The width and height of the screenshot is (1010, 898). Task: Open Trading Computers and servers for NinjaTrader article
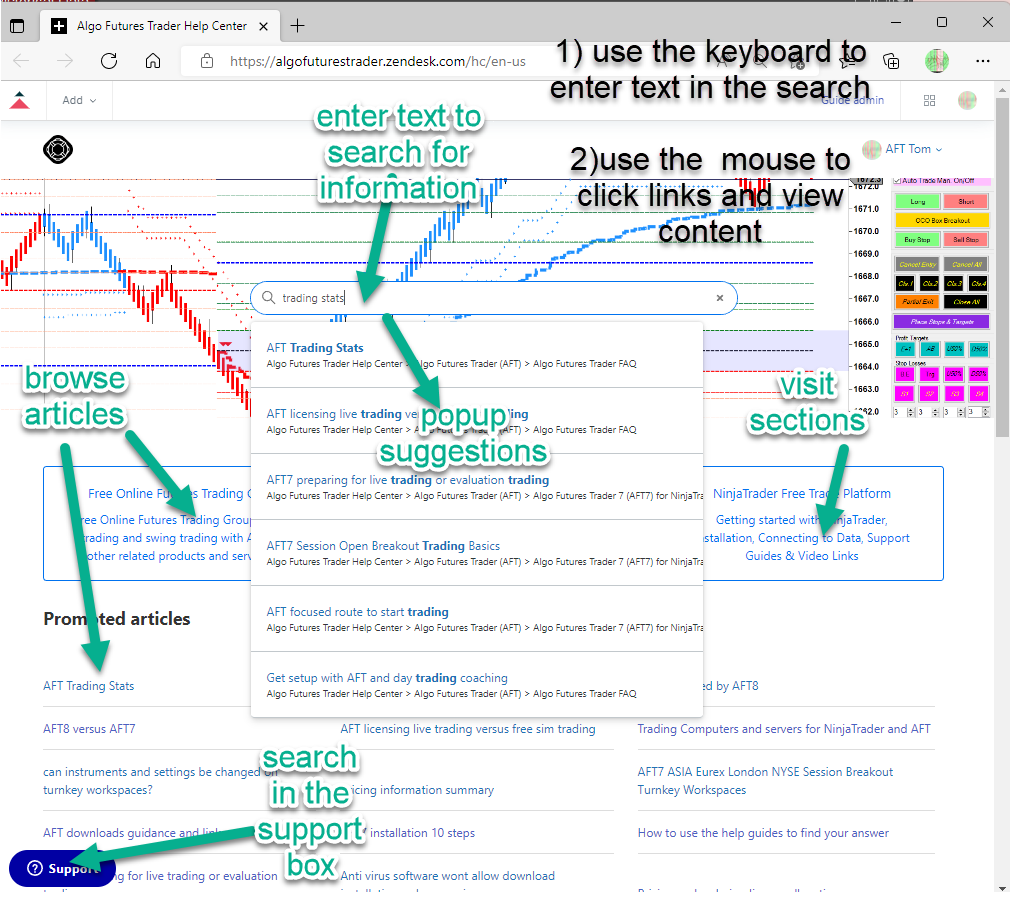point(784,729)
